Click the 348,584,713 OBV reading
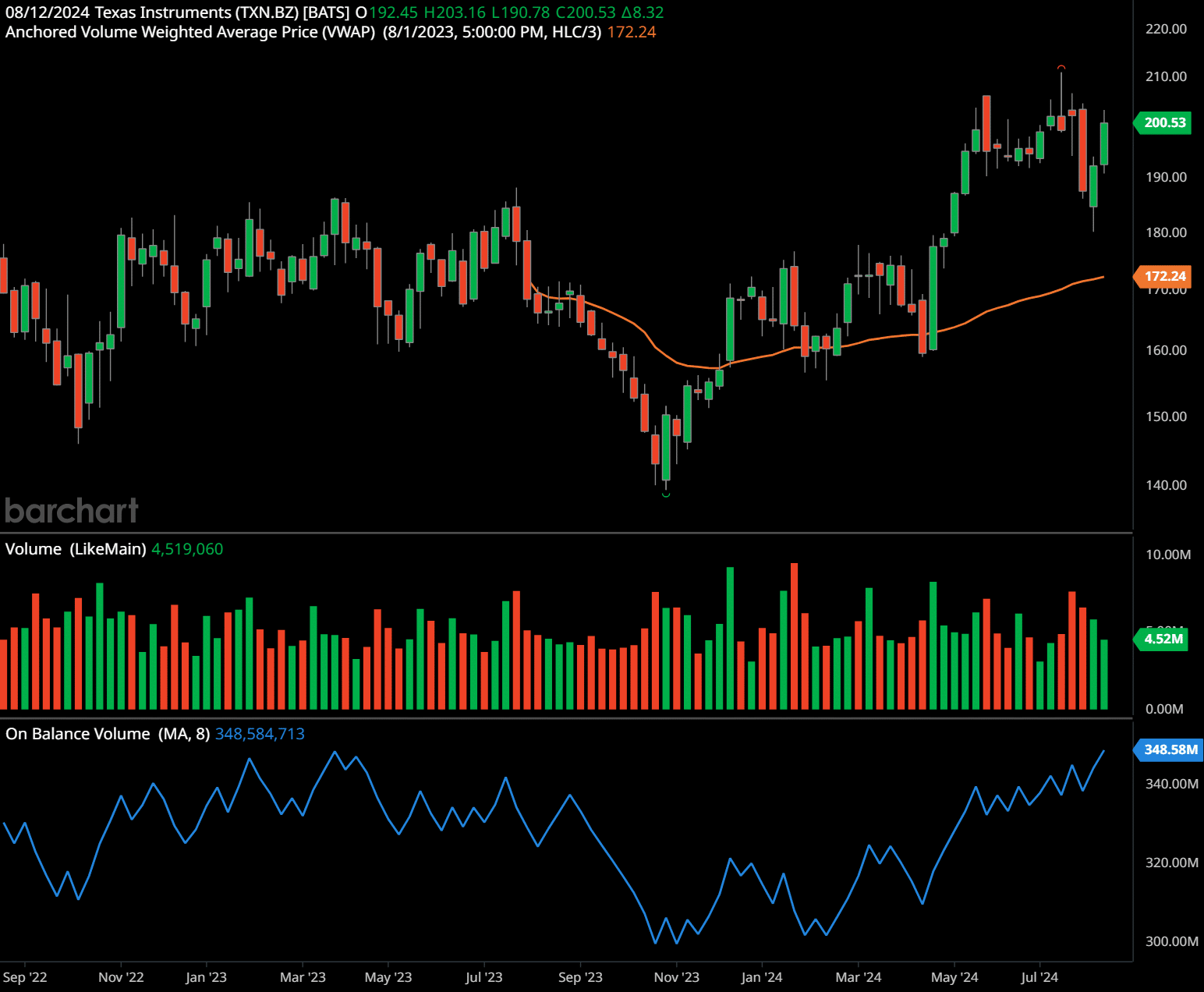Screen dimensions: 1204x992 coord(260,734)
